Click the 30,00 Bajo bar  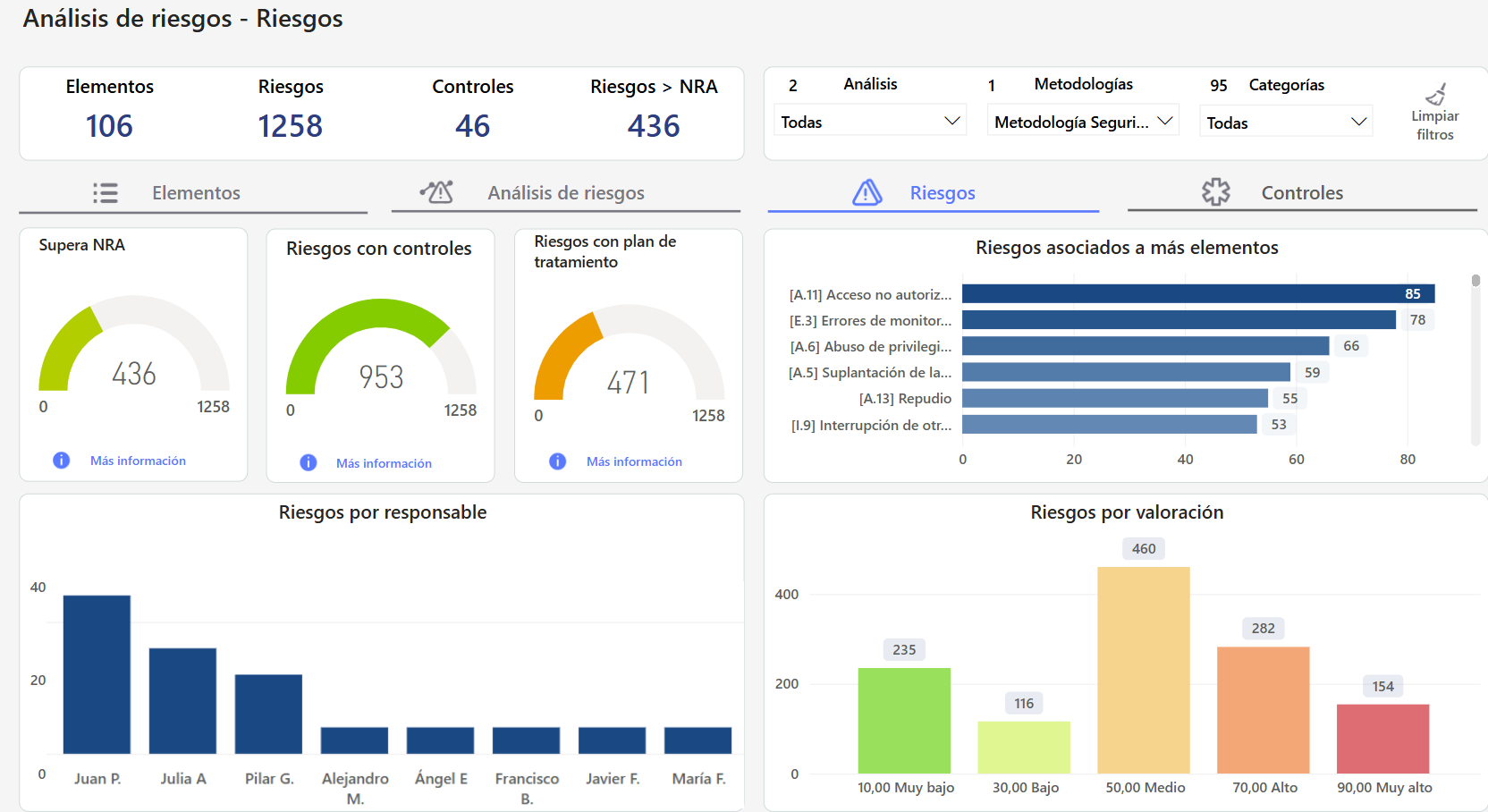1024,748
